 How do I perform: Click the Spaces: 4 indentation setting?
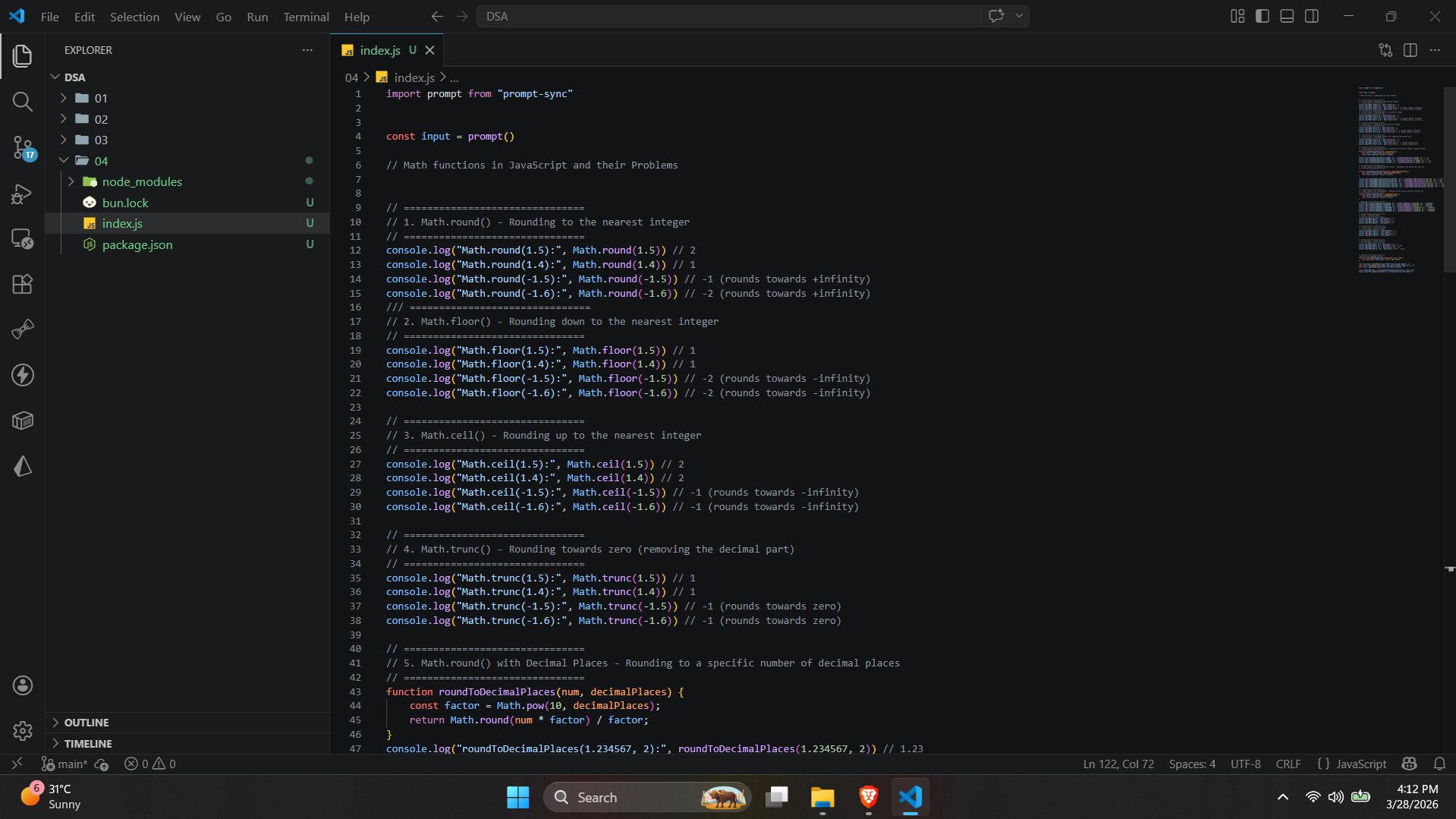tap(1192, 764)
